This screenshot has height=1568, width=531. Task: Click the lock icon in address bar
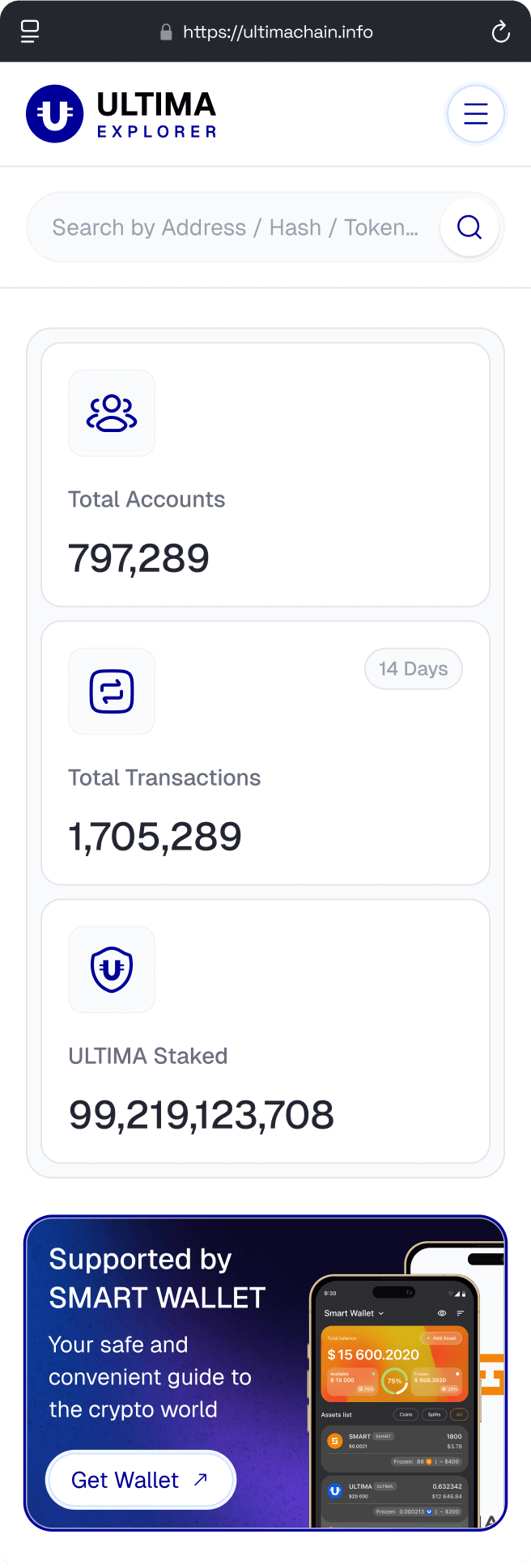click(166, 32)
